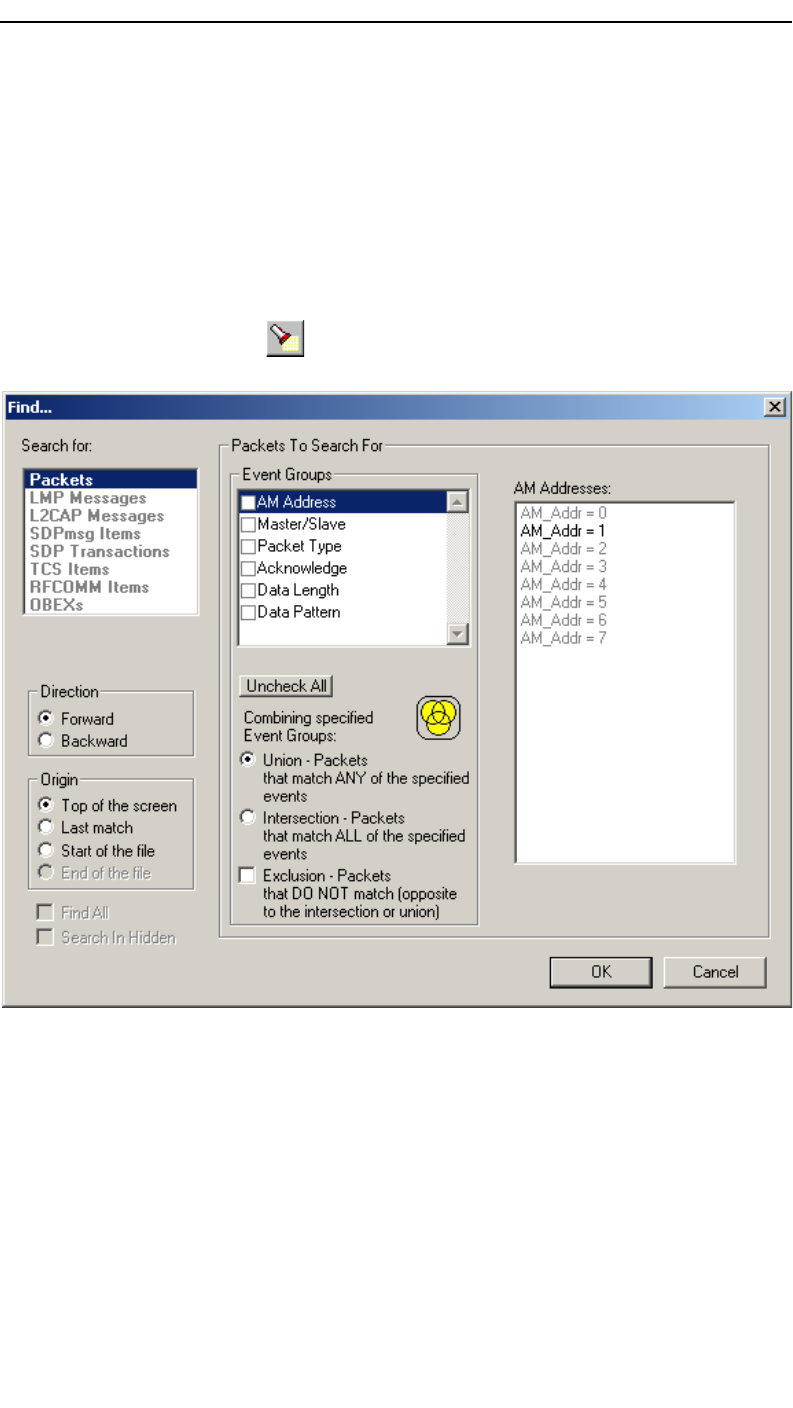793x1408 pixels.
Task: Confirm search with OK button
Action: pyautogui.click(x=601, y=972)
